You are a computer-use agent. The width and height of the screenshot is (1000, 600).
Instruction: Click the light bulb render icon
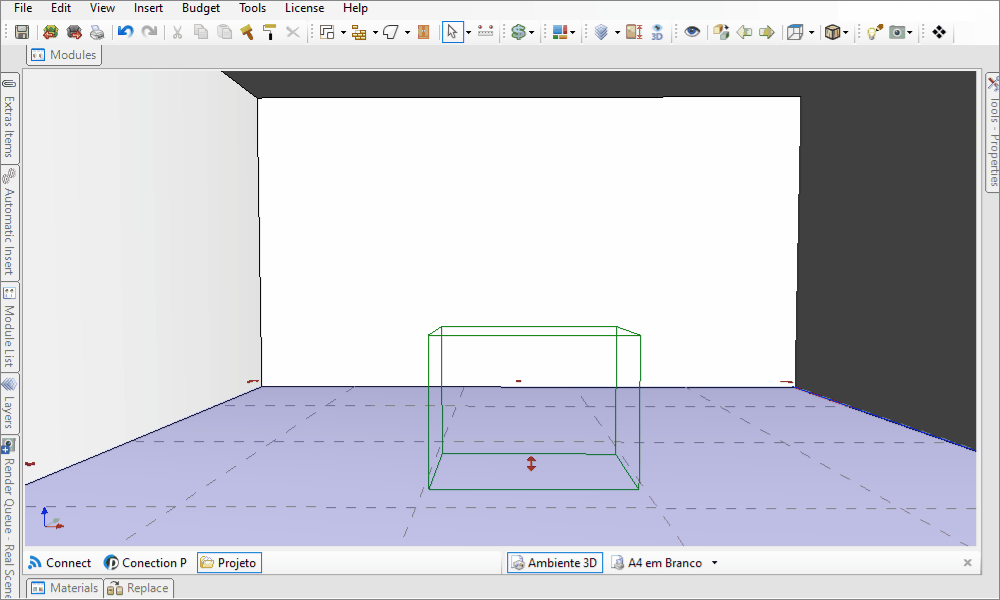coord(874,32)
